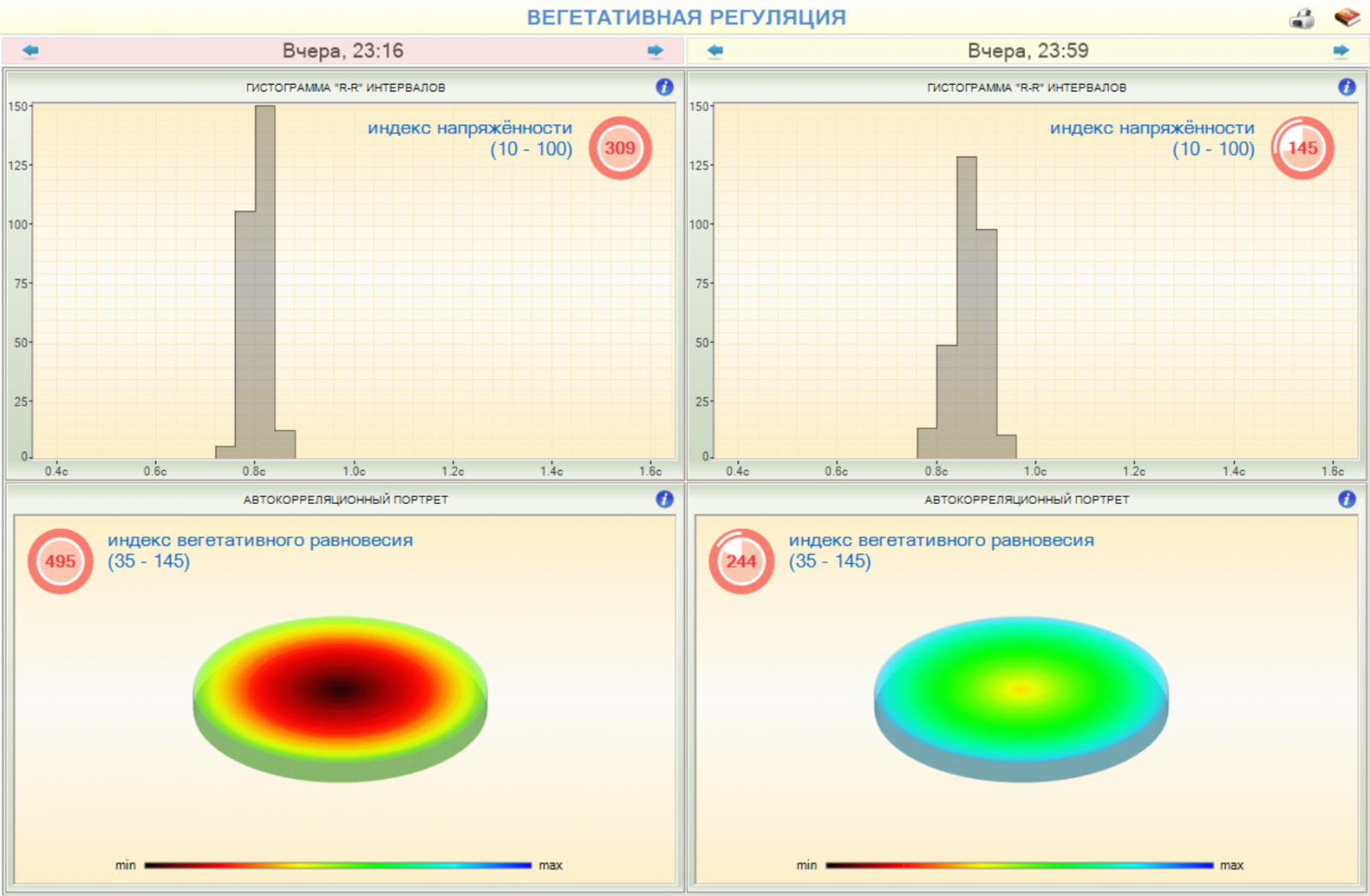This screenshot has height=896, width=1370.
Task: Open info for right R-R histogram
Action: point(1347,86)
